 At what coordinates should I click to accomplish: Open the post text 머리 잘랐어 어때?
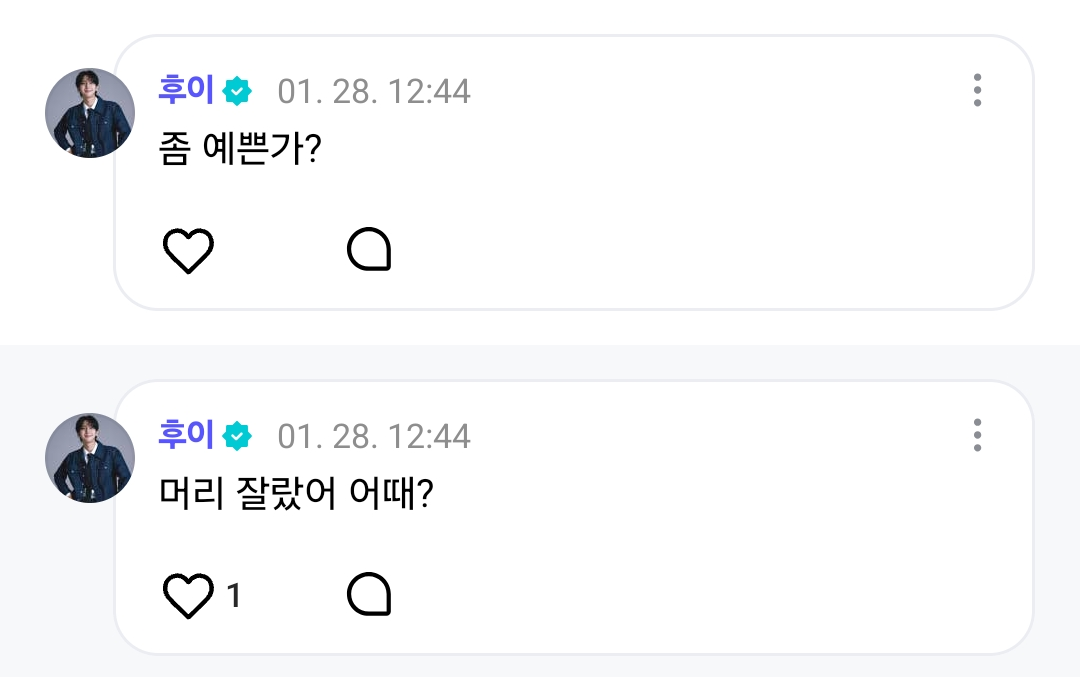point(295,494)
